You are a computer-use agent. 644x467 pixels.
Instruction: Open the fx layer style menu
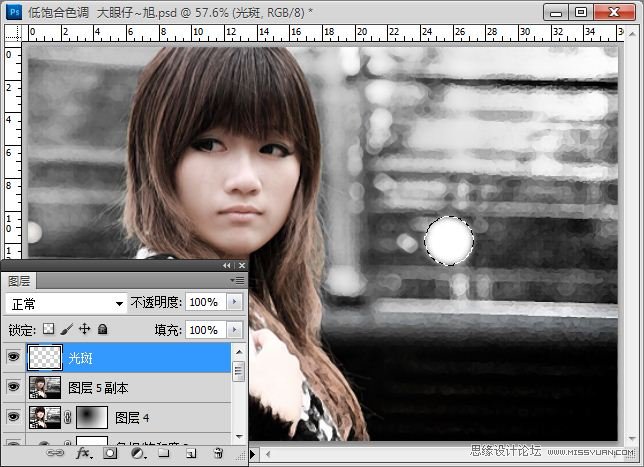click(x=84, y=453)
